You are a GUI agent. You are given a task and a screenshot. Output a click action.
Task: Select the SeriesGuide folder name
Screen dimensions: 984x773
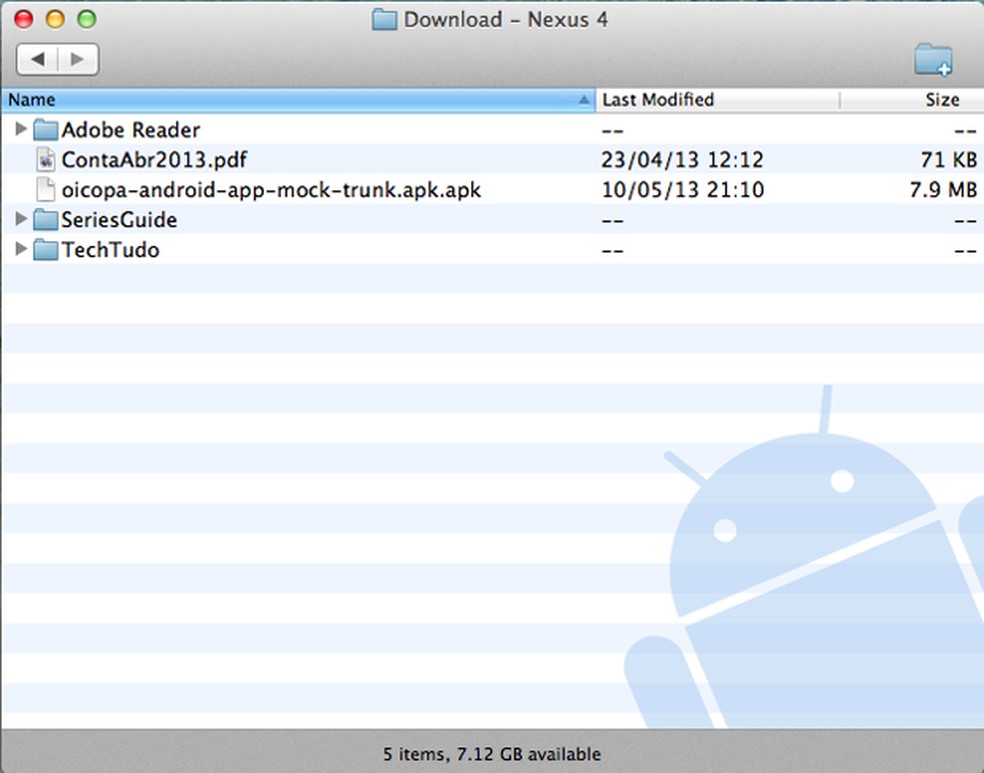tap(119, 220)
